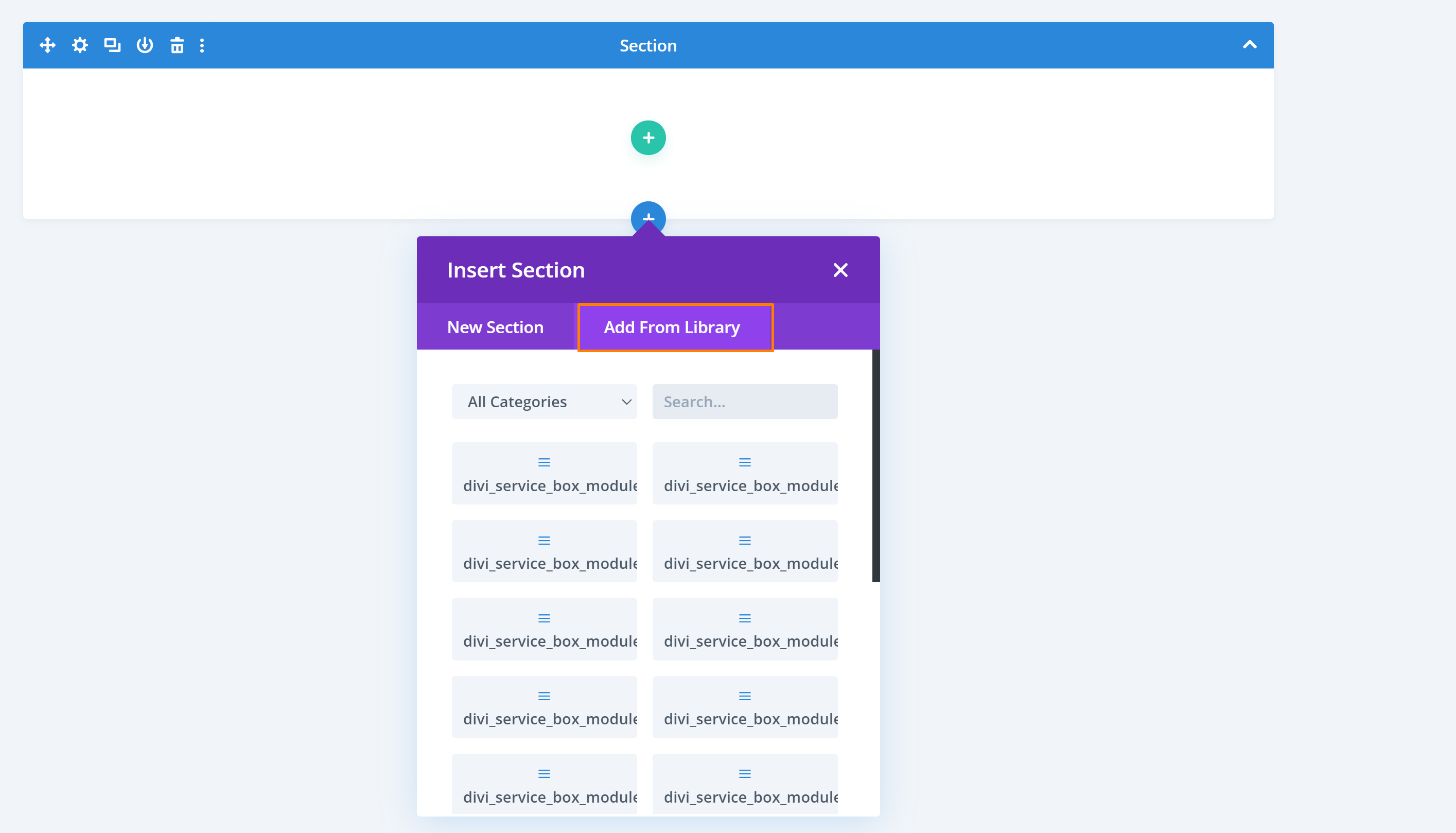Image resolution: width=1456 pixels, height=833 pixels.
Task: Open section settings gear icon
Action: tap(80, 45)
